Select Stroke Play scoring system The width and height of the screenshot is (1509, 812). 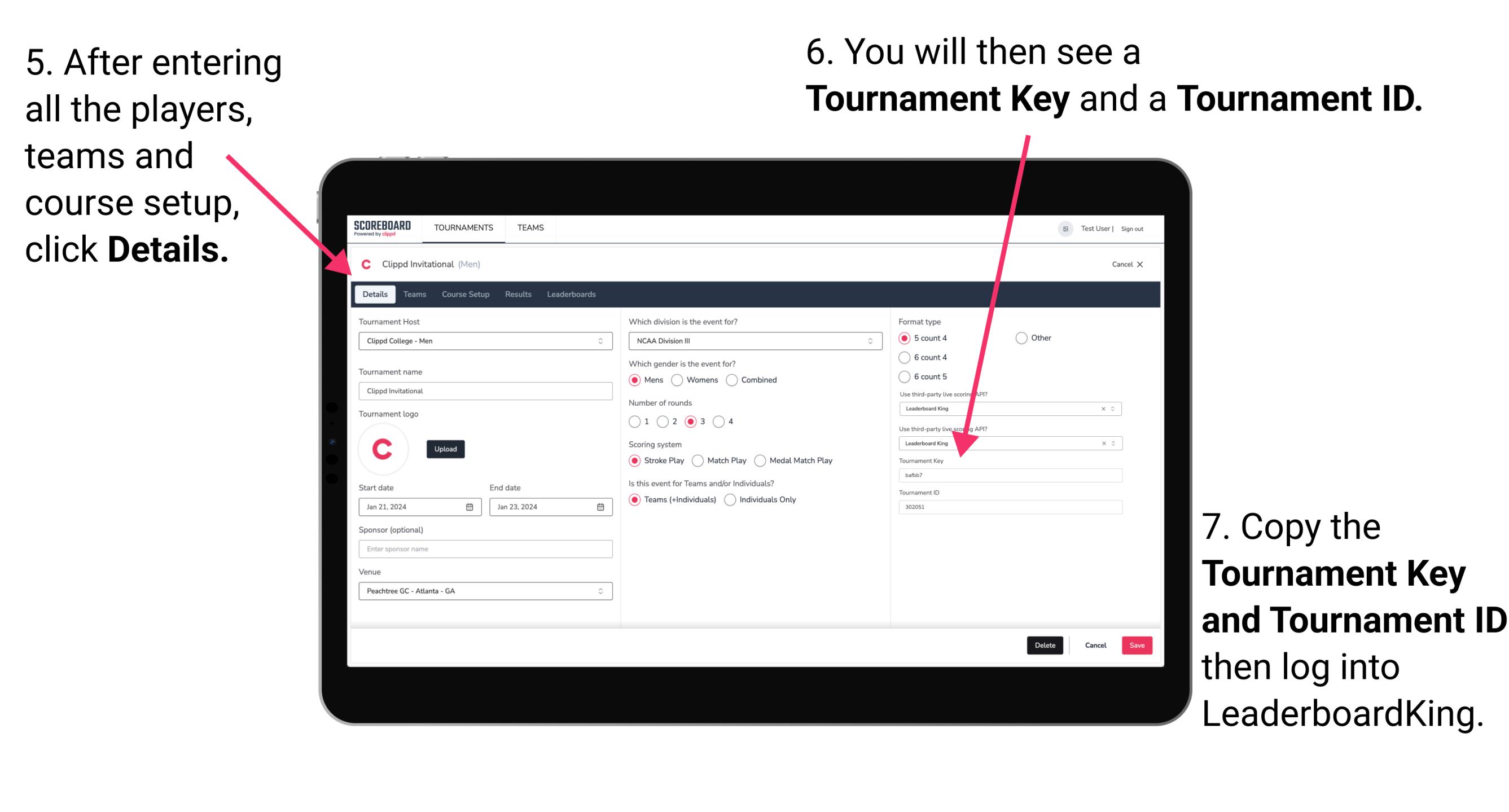click(637, 460)
